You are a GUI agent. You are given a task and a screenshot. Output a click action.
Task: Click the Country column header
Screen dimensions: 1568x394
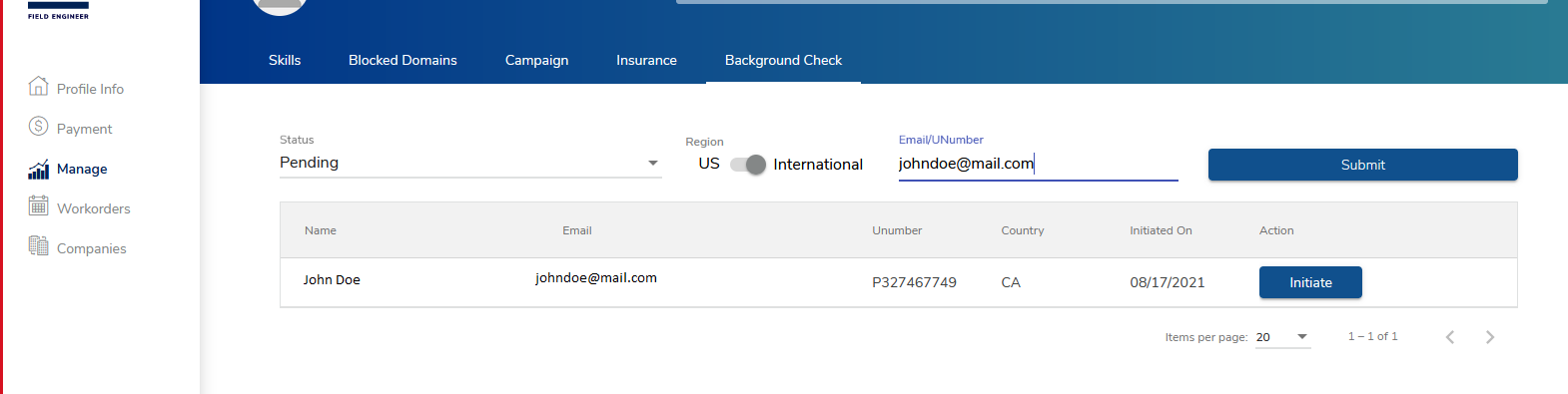pyautogui.click(x=1023, y=230)
